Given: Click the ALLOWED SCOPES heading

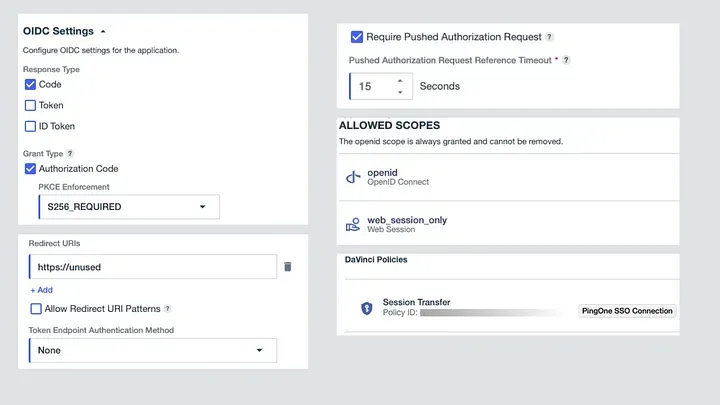Looking at the screenshot, I should 389,125.
